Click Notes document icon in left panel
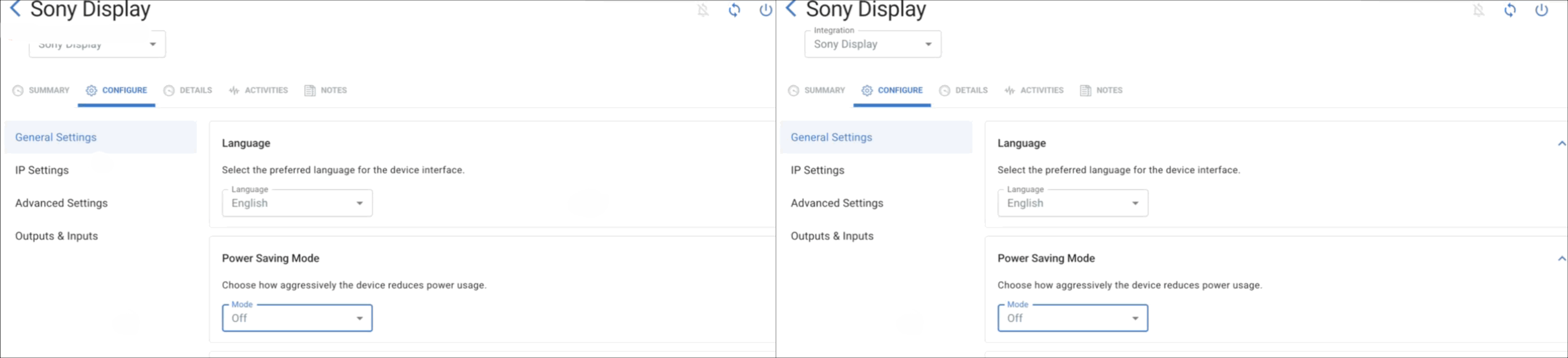 [x=310, y=90]
